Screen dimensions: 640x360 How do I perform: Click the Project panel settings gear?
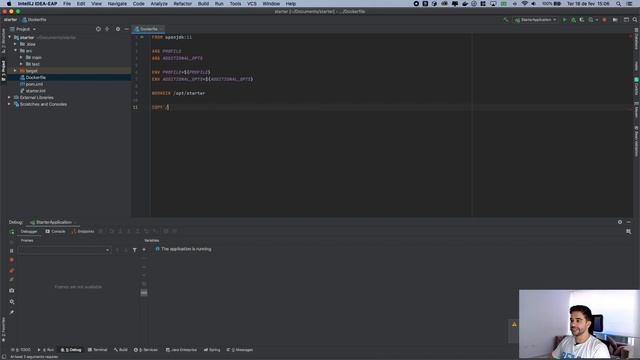coord(118,29)
